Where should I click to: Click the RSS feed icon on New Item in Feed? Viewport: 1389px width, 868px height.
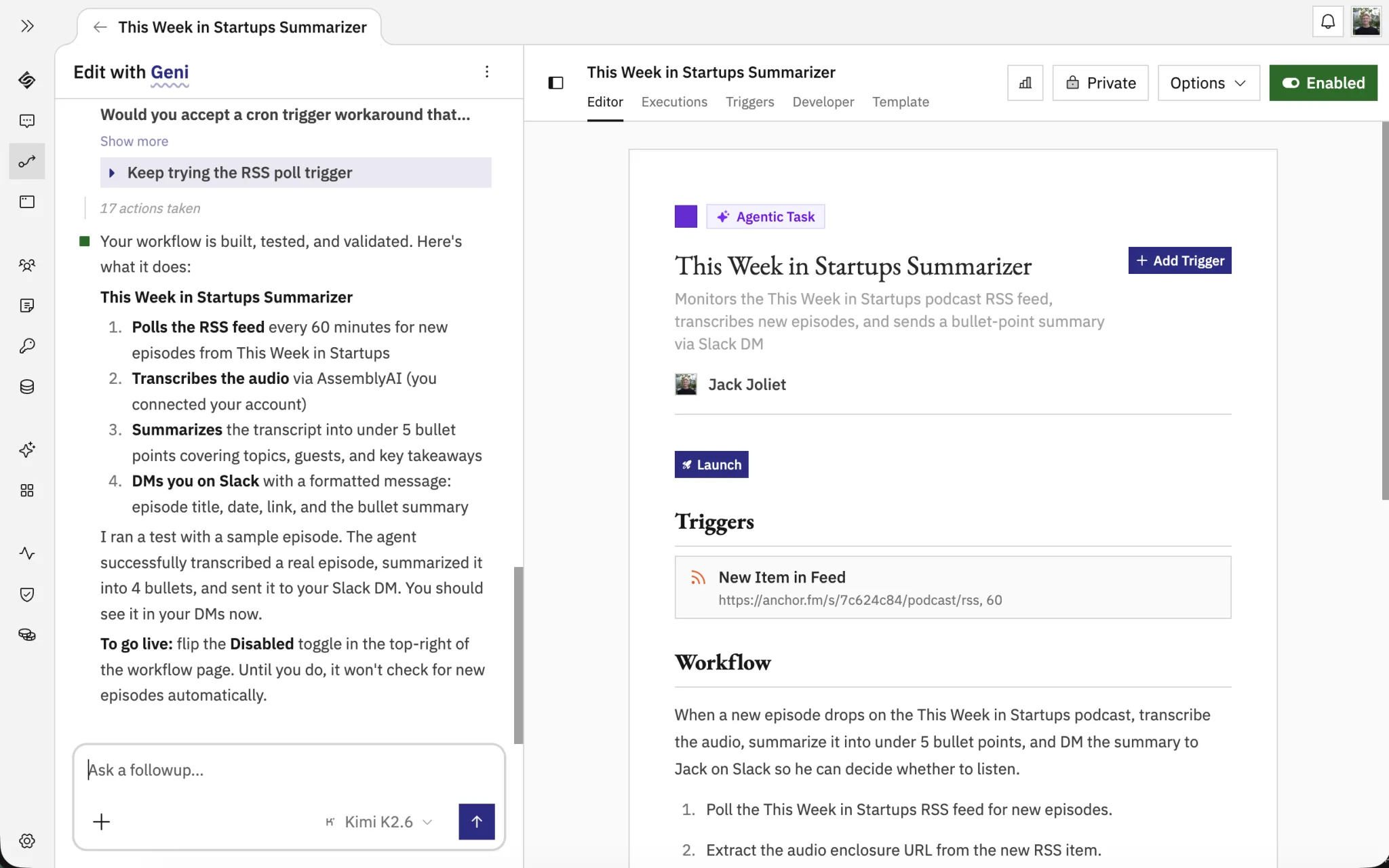(698, 577)
